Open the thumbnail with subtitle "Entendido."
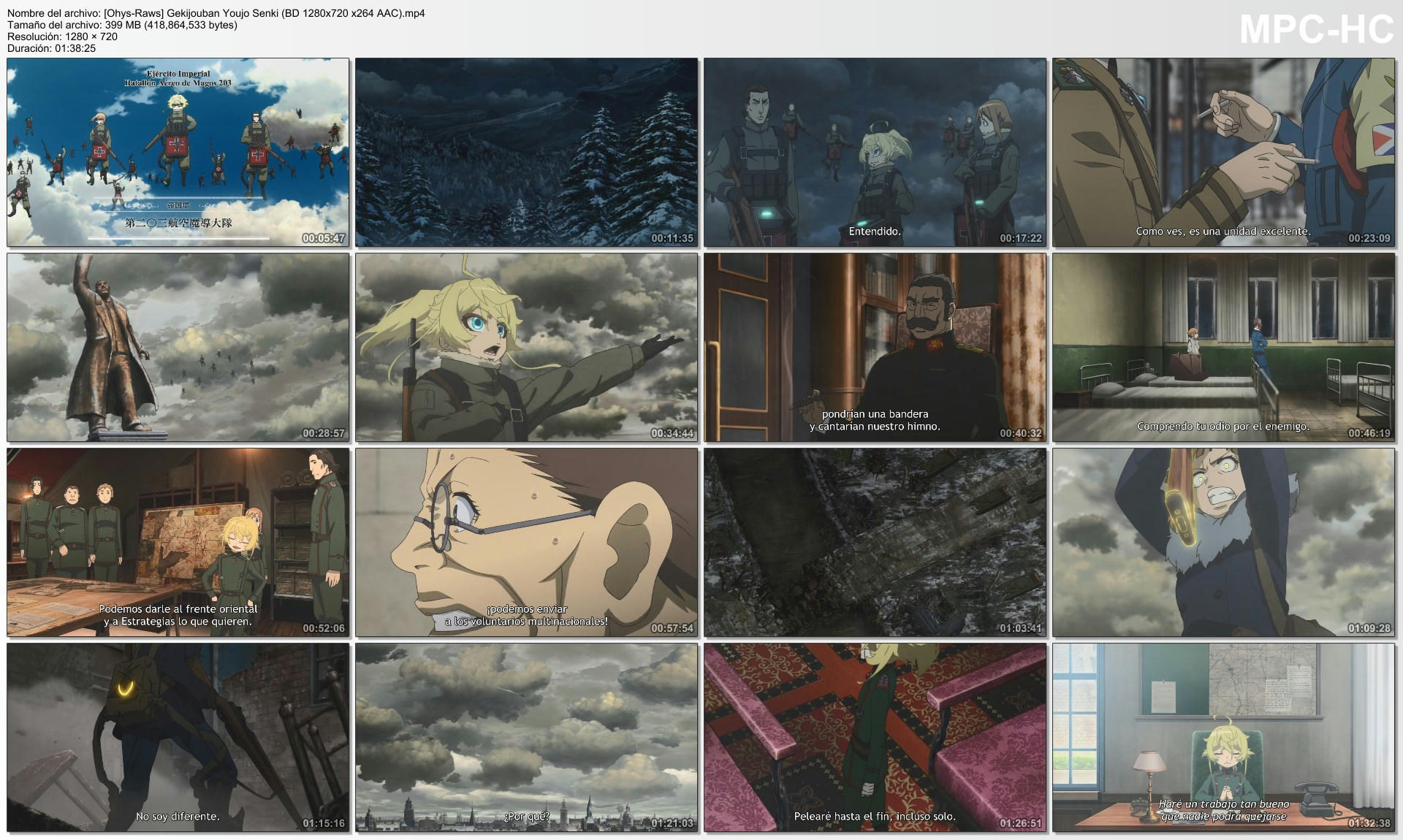Screen dimensions: 1403x840 (x=875, y=152)
